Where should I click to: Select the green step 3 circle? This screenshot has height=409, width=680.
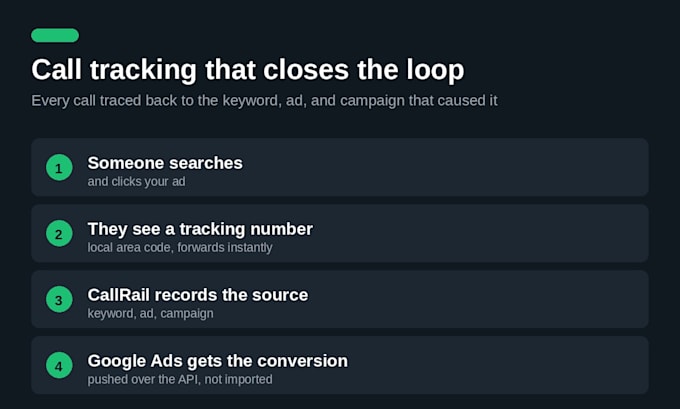click(x=59, y=299)
